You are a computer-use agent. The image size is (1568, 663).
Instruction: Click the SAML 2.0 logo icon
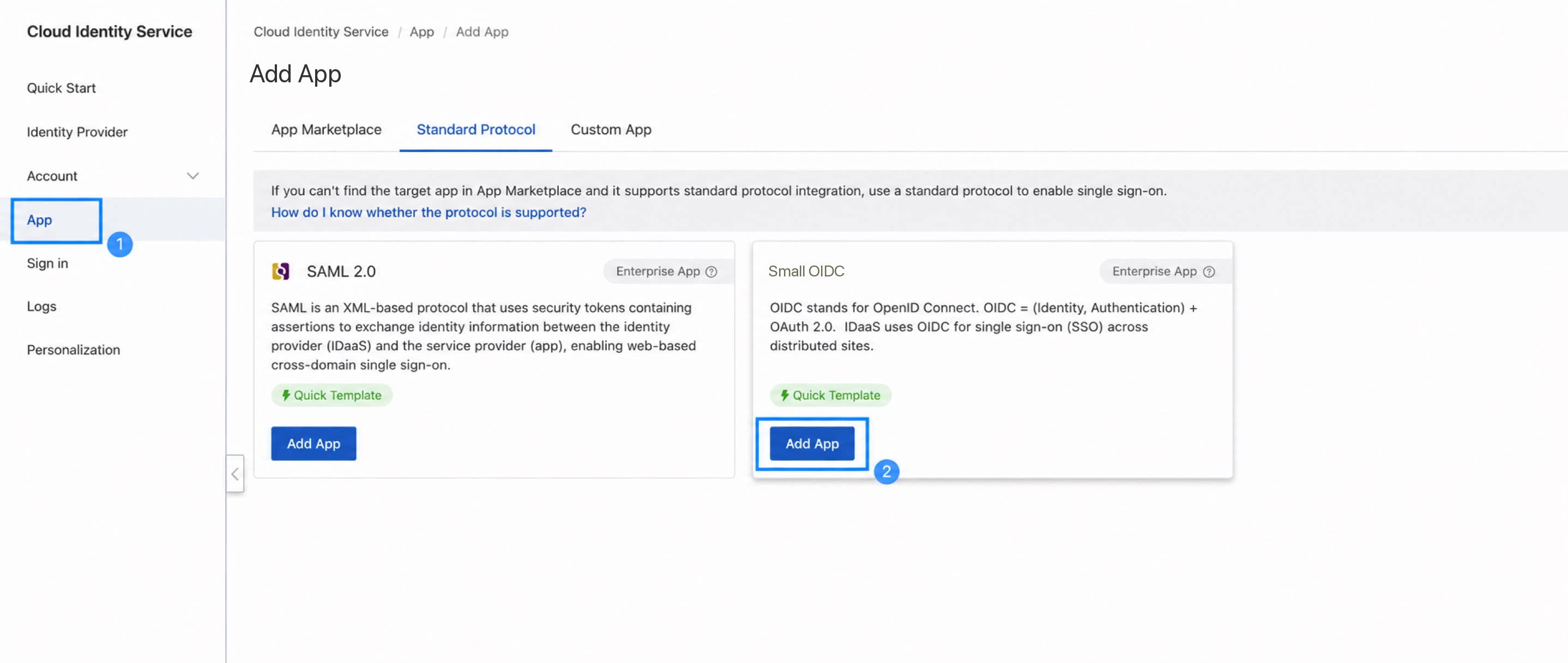[x=281, y=271]
